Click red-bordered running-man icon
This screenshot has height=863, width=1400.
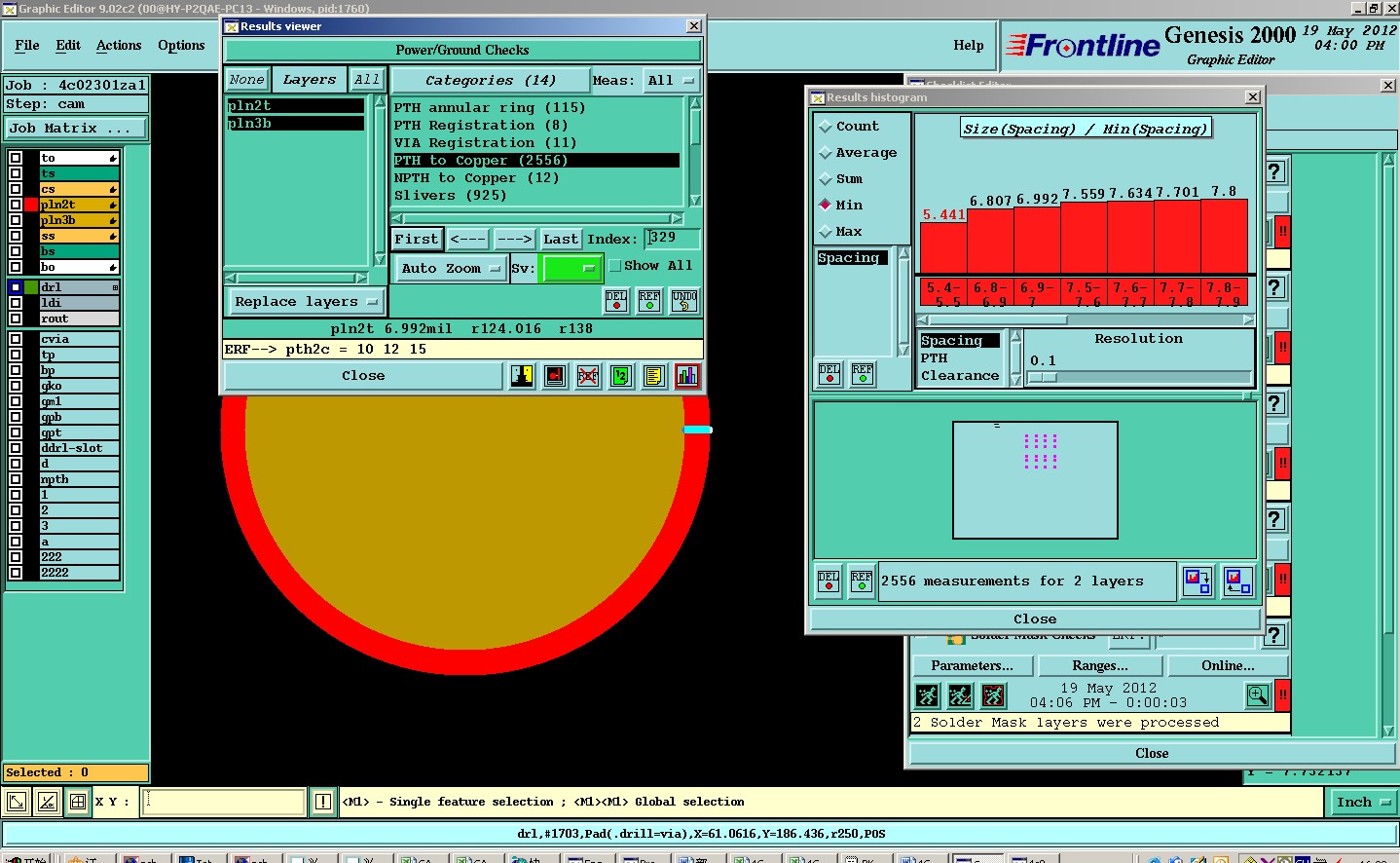pos(993,695)
